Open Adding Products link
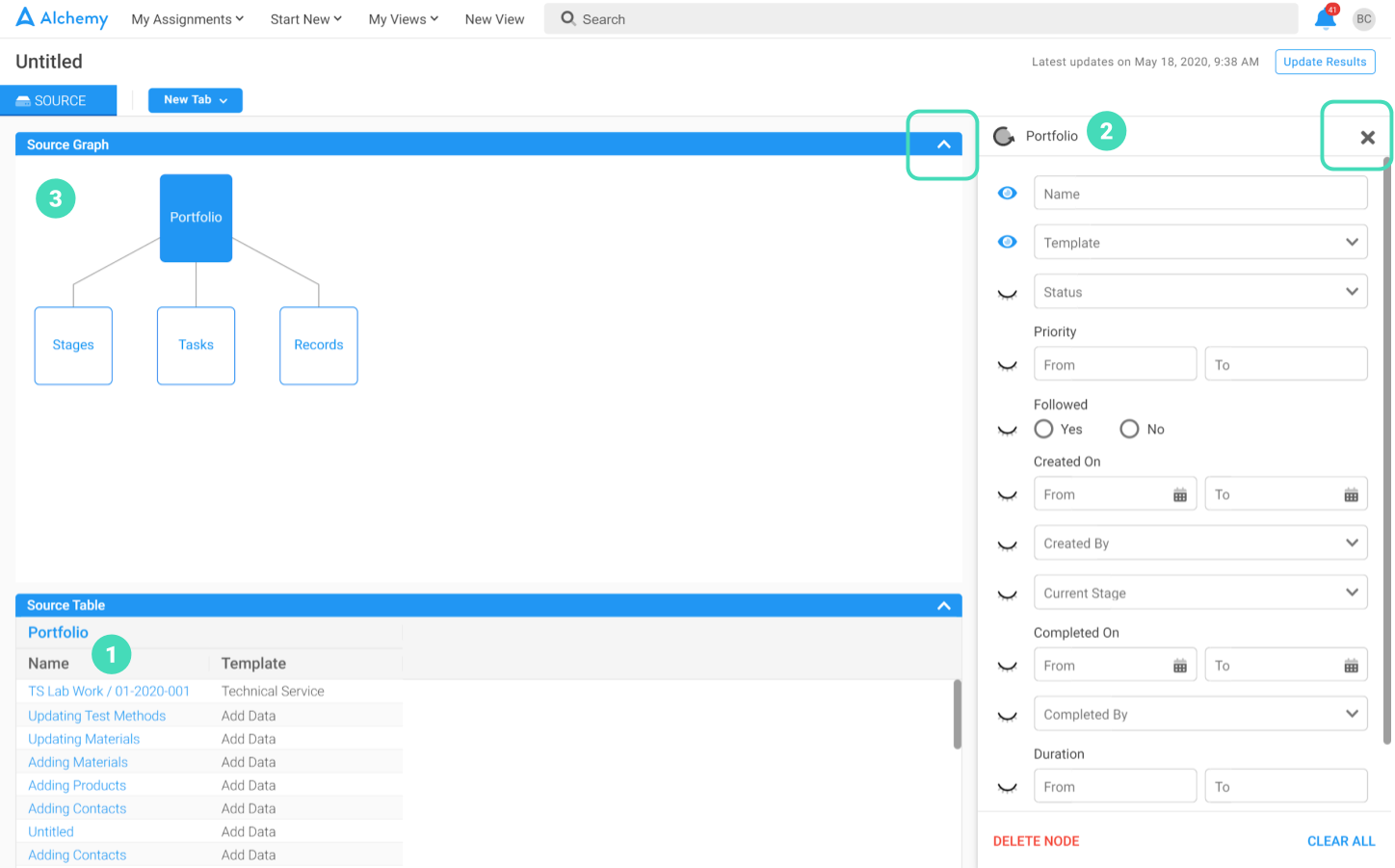The image size is (1395, 868). [x=77, y=785]
